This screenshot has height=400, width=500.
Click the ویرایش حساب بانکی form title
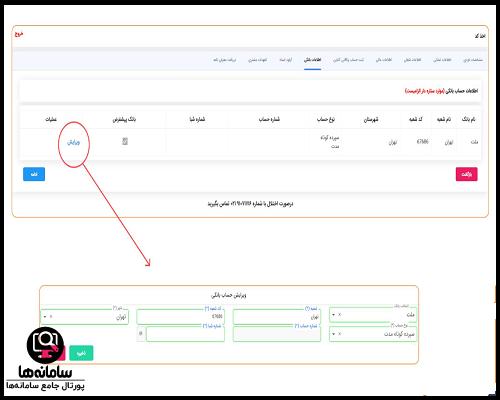tap(229, 295)
